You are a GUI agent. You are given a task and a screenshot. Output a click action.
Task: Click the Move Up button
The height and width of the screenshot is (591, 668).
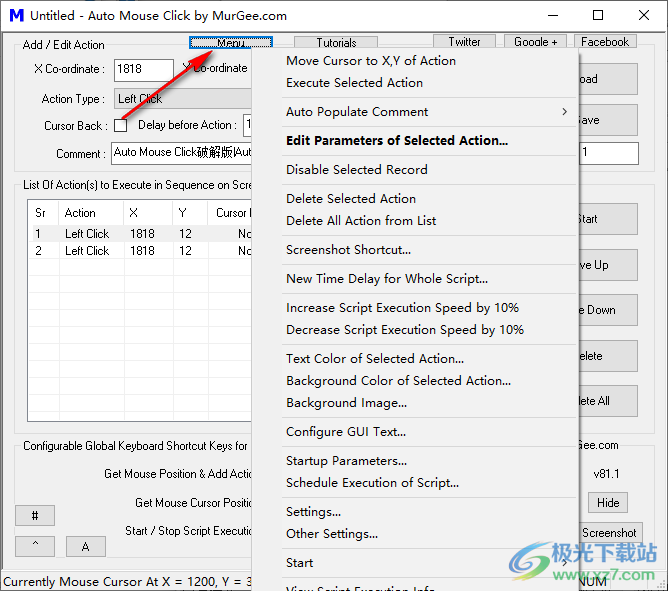608,265
